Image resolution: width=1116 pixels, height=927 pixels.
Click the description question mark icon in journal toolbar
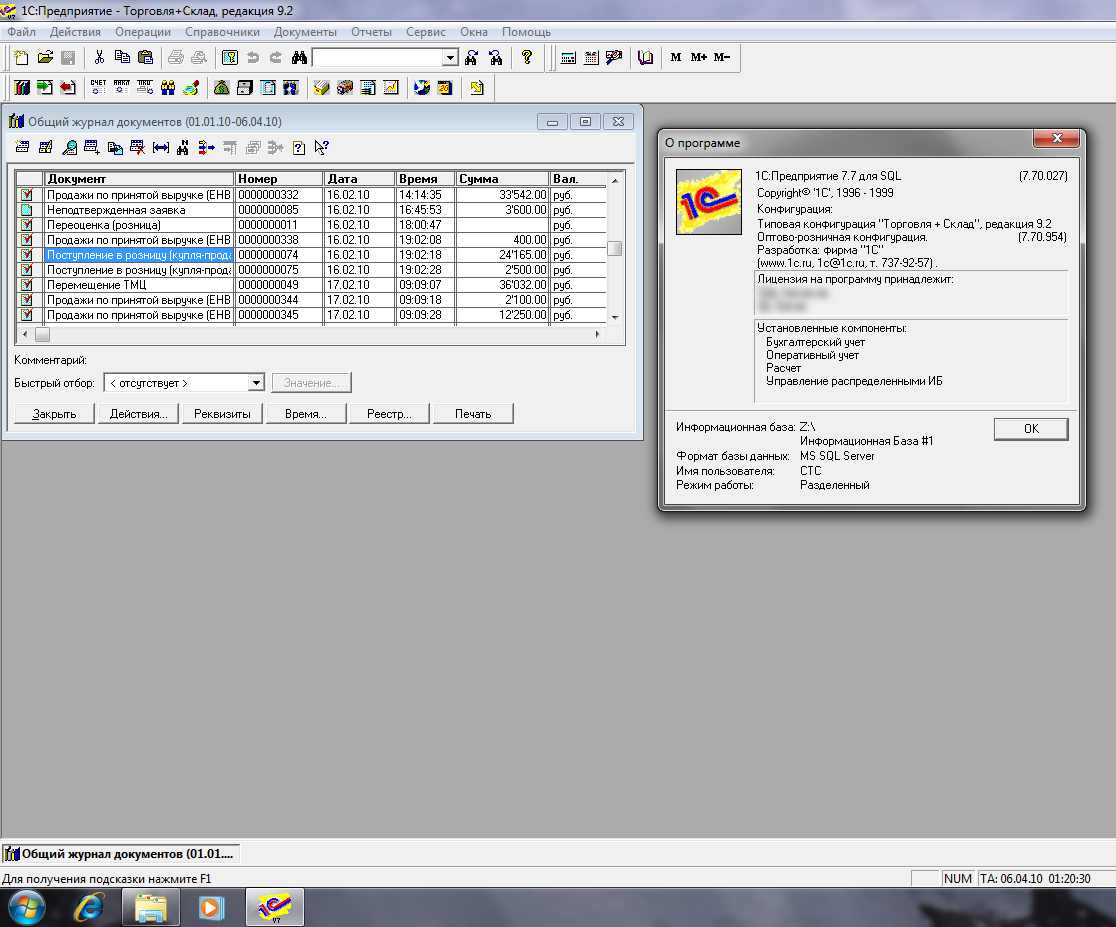click(x=299, y=147)
